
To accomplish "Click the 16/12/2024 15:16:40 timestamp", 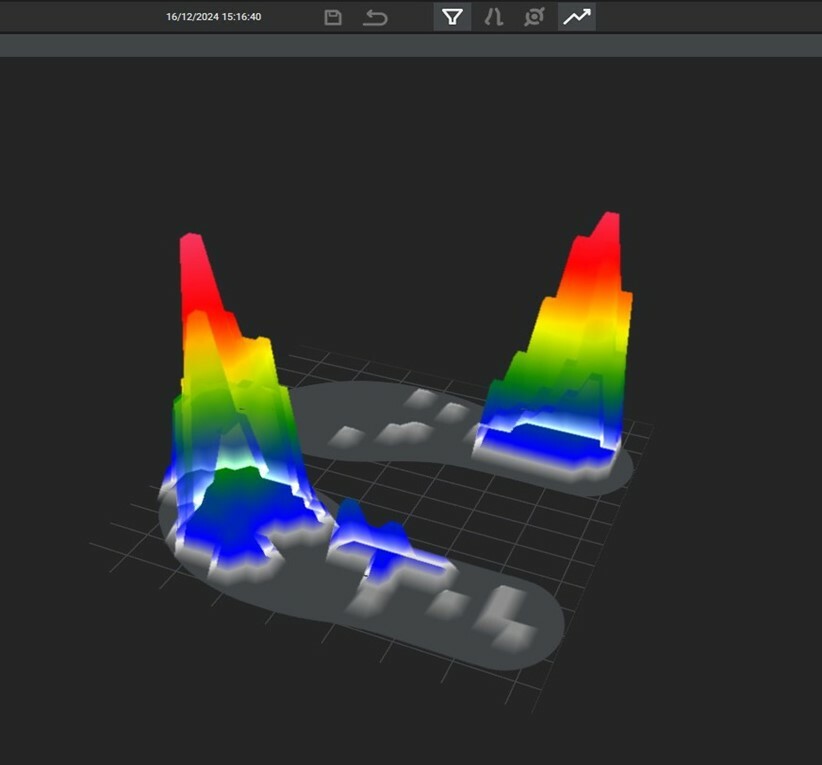I will point(214,17).
